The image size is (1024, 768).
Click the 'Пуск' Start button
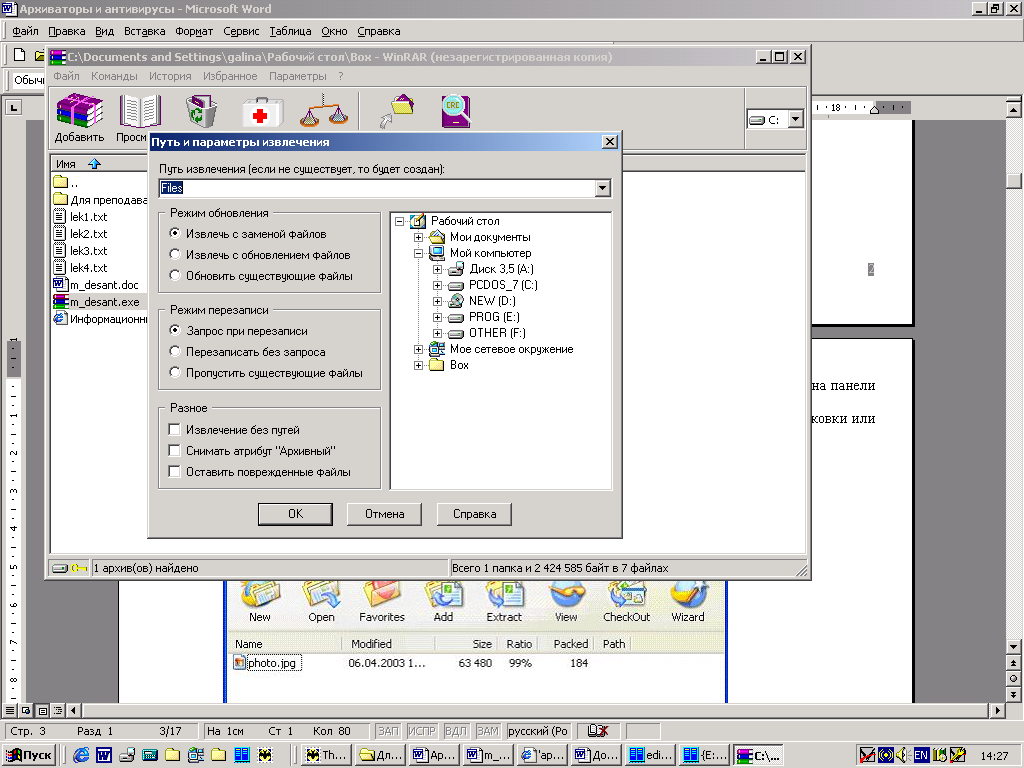[29, 755]
